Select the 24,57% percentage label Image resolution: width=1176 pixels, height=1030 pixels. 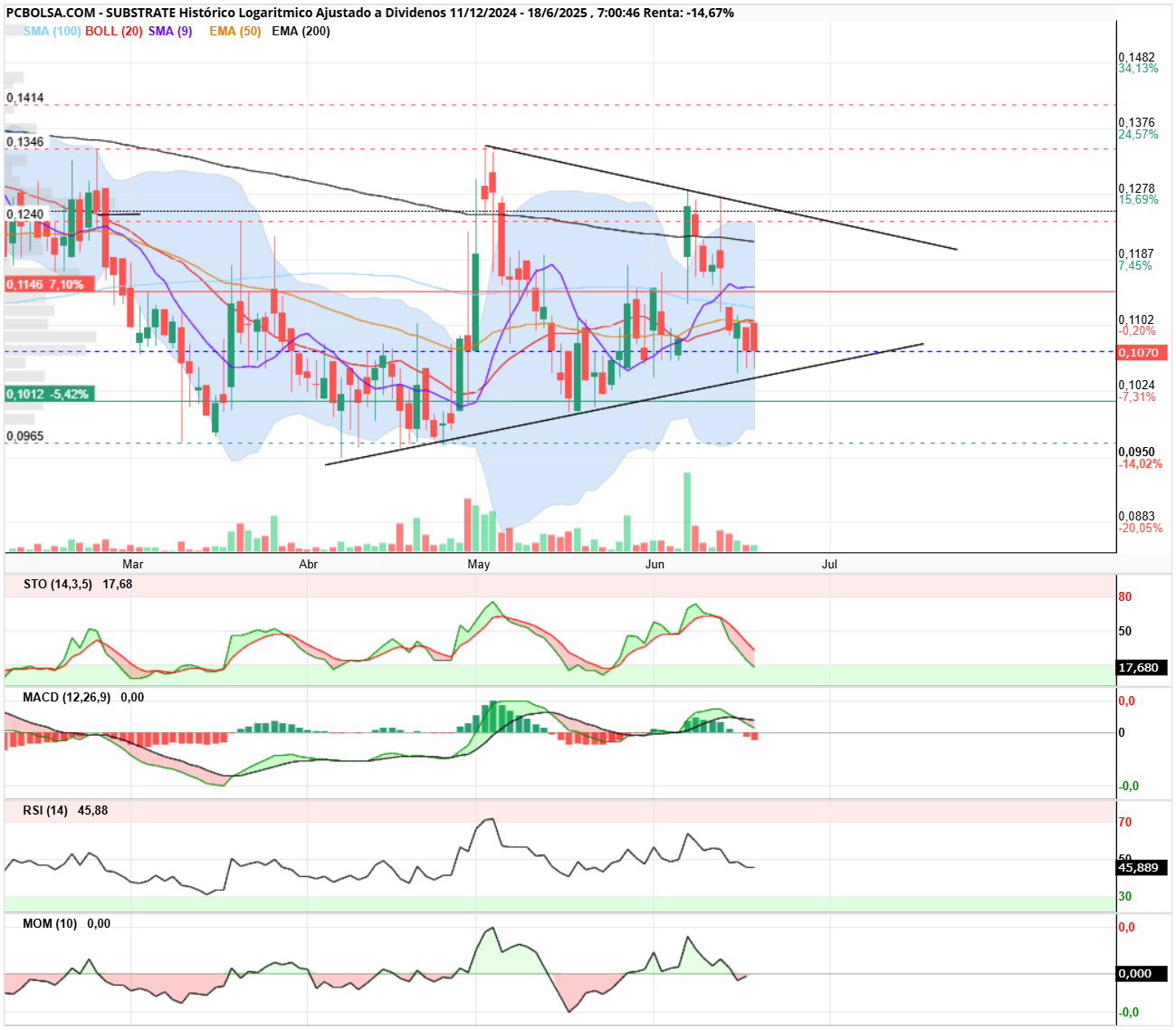click(1138, 134)
